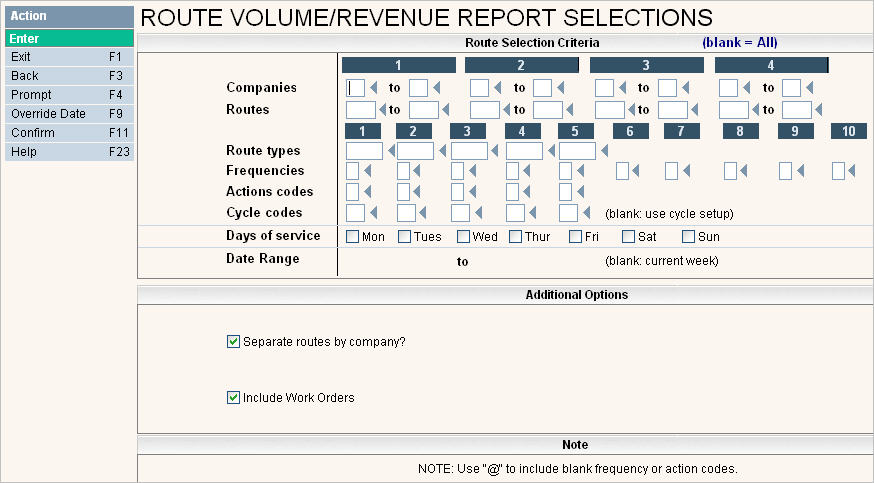Check the Thur day of service
This screenshot has height=483, width=874.
pos(516,236)
